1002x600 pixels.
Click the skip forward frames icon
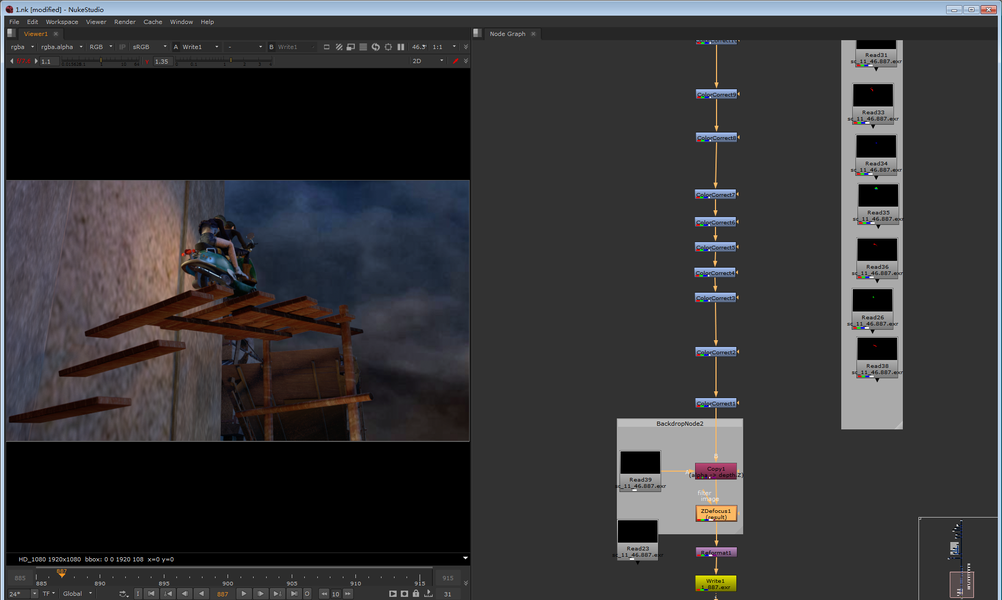(x=348, y=594)
